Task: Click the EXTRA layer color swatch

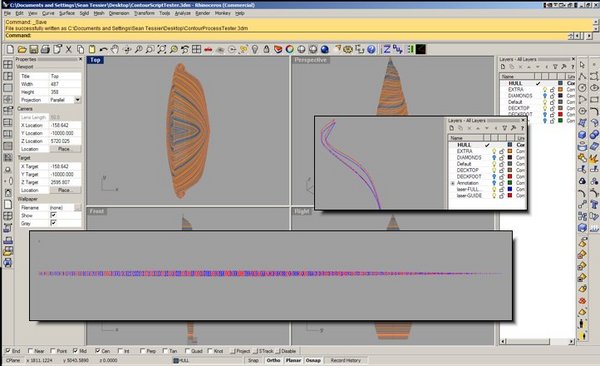Action: [x=561, y=89]
